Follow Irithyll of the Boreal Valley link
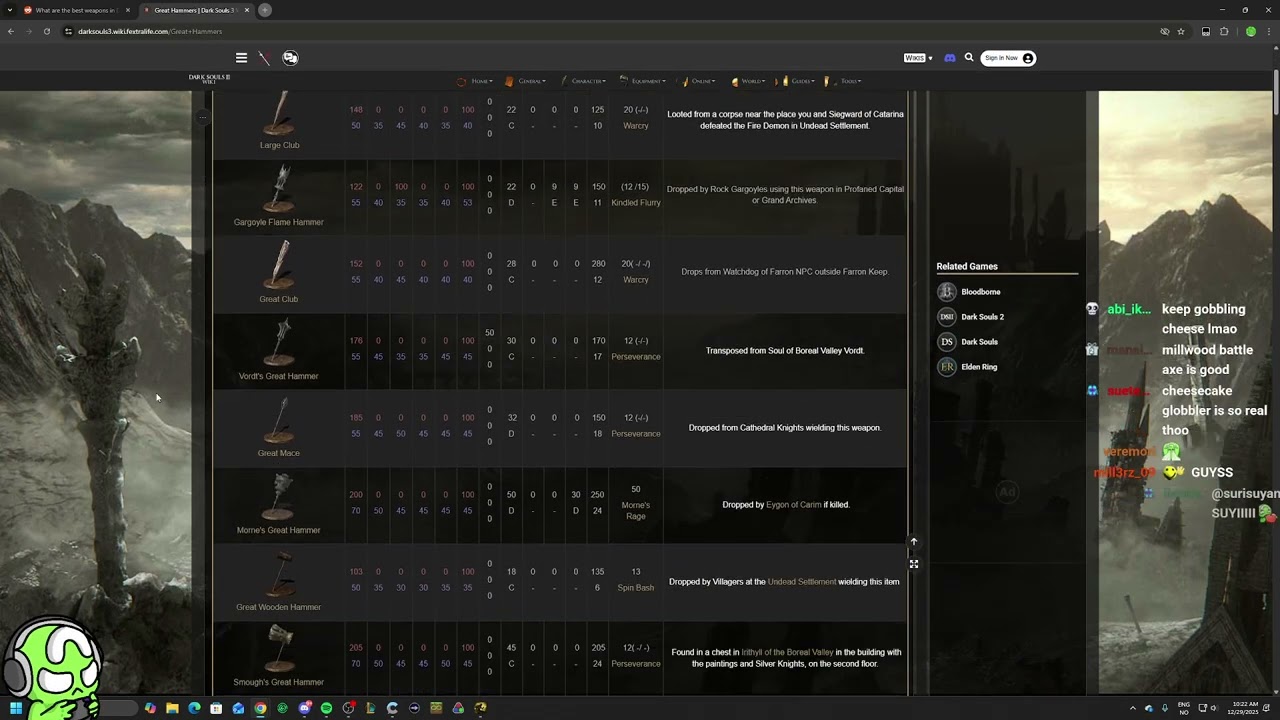This screenshot has width=1280, height=720. [787, 652]
